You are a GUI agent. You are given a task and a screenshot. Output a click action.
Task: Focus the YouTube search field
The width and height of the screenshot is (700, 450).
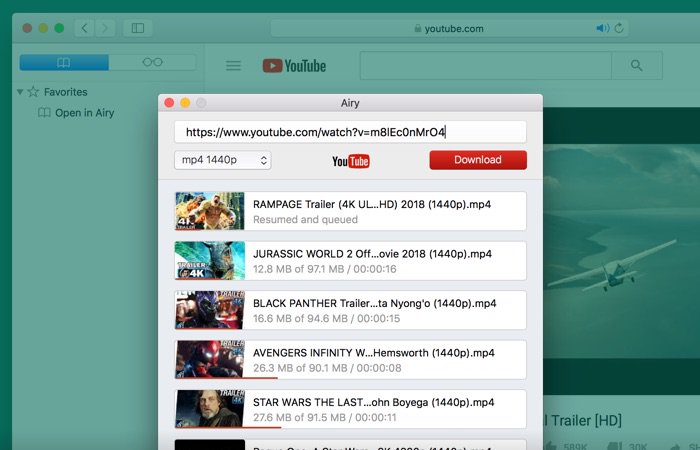point(485,66)
